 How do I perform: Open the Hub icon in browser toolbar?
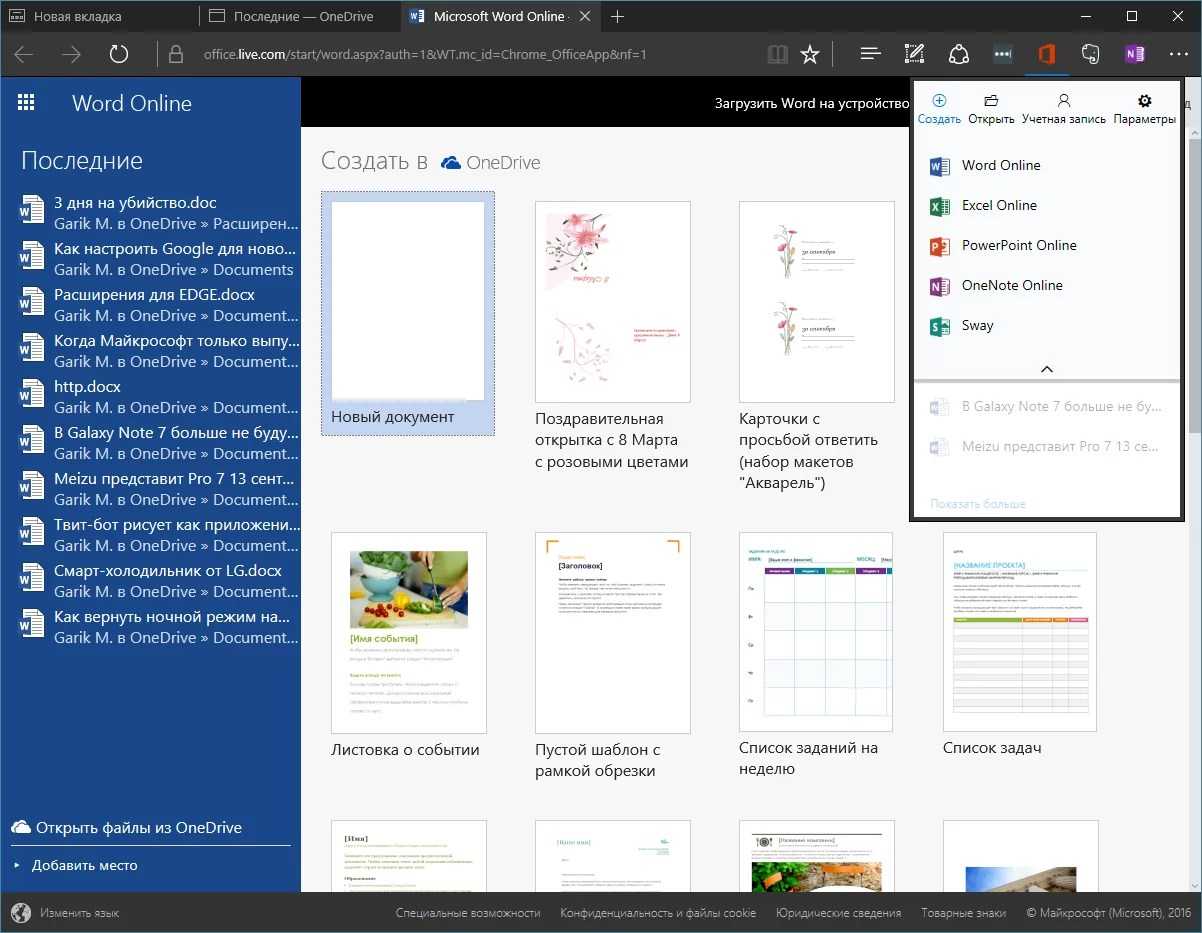coord(871,54)
